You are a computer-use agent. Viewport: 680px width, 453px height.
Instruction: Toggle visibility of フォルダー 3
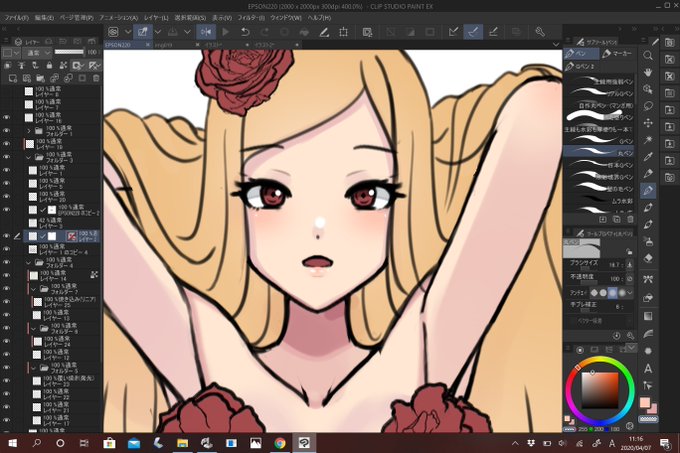(x=6, y=157)
